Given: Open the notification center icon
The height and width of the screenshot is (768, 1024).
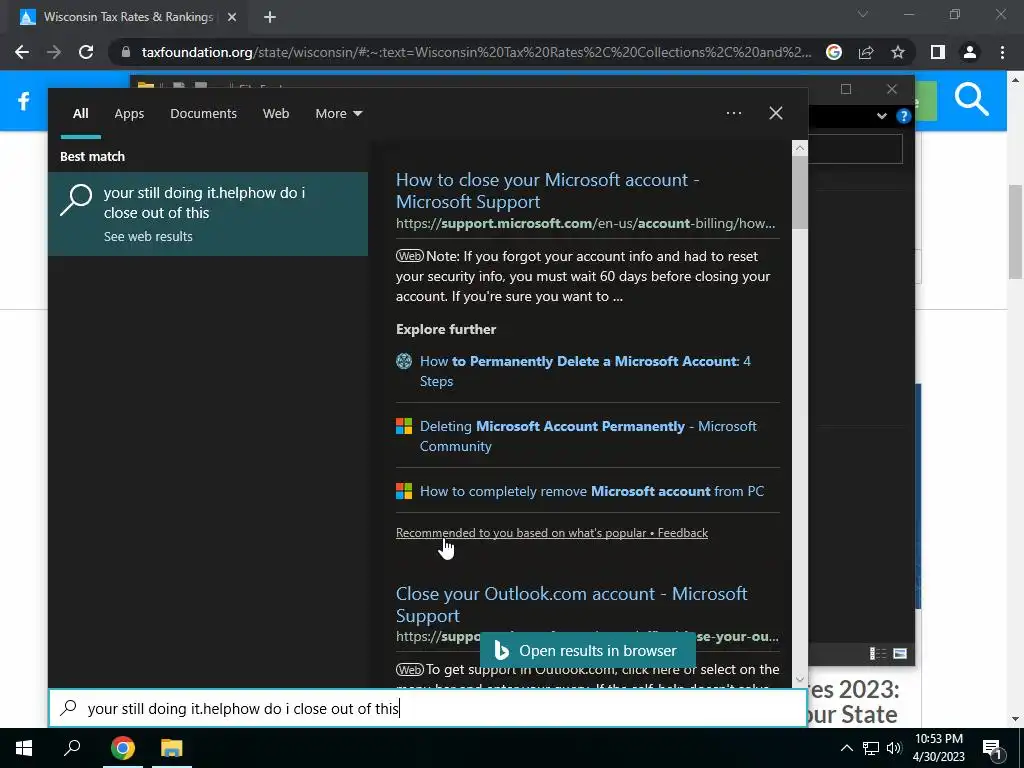Looking at the screenshot, I should point(992,749).
